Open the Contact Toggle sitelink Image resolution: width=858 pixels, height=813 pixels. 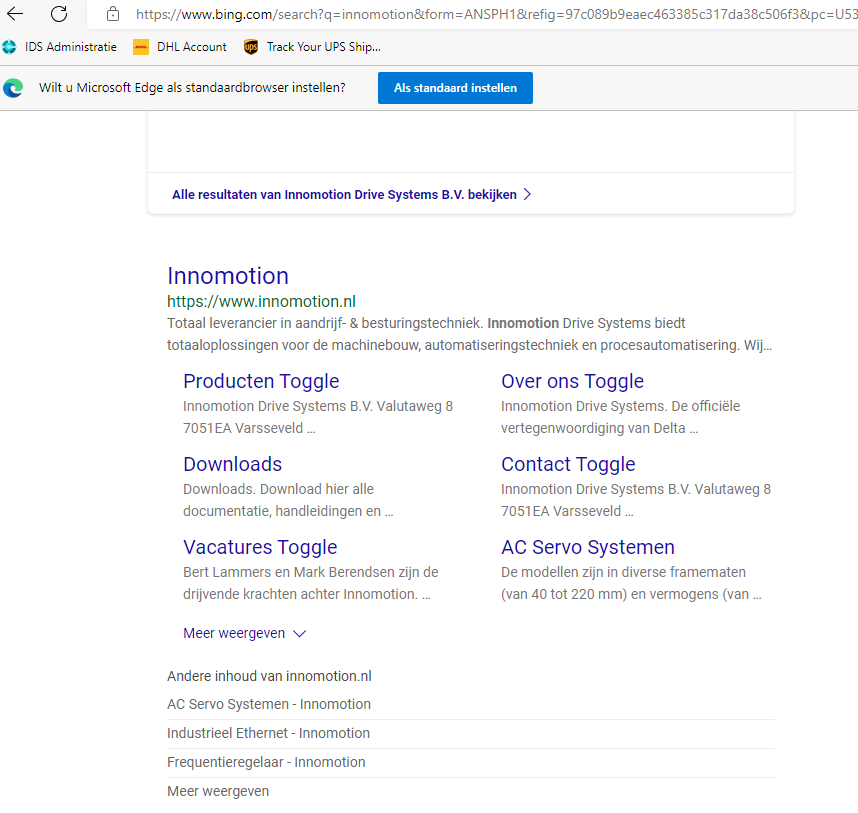point(568,464)
